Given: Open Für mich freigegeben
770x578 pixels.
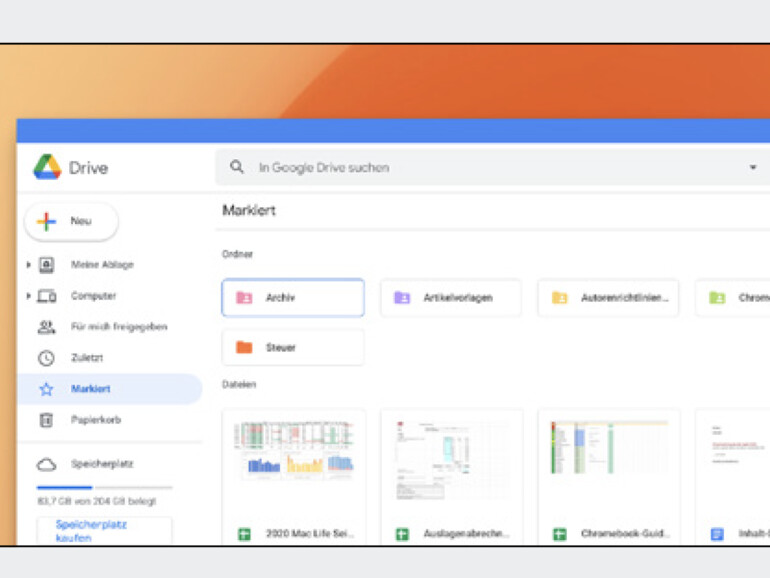Looking at the screenshot, I should tap(119, 327).
